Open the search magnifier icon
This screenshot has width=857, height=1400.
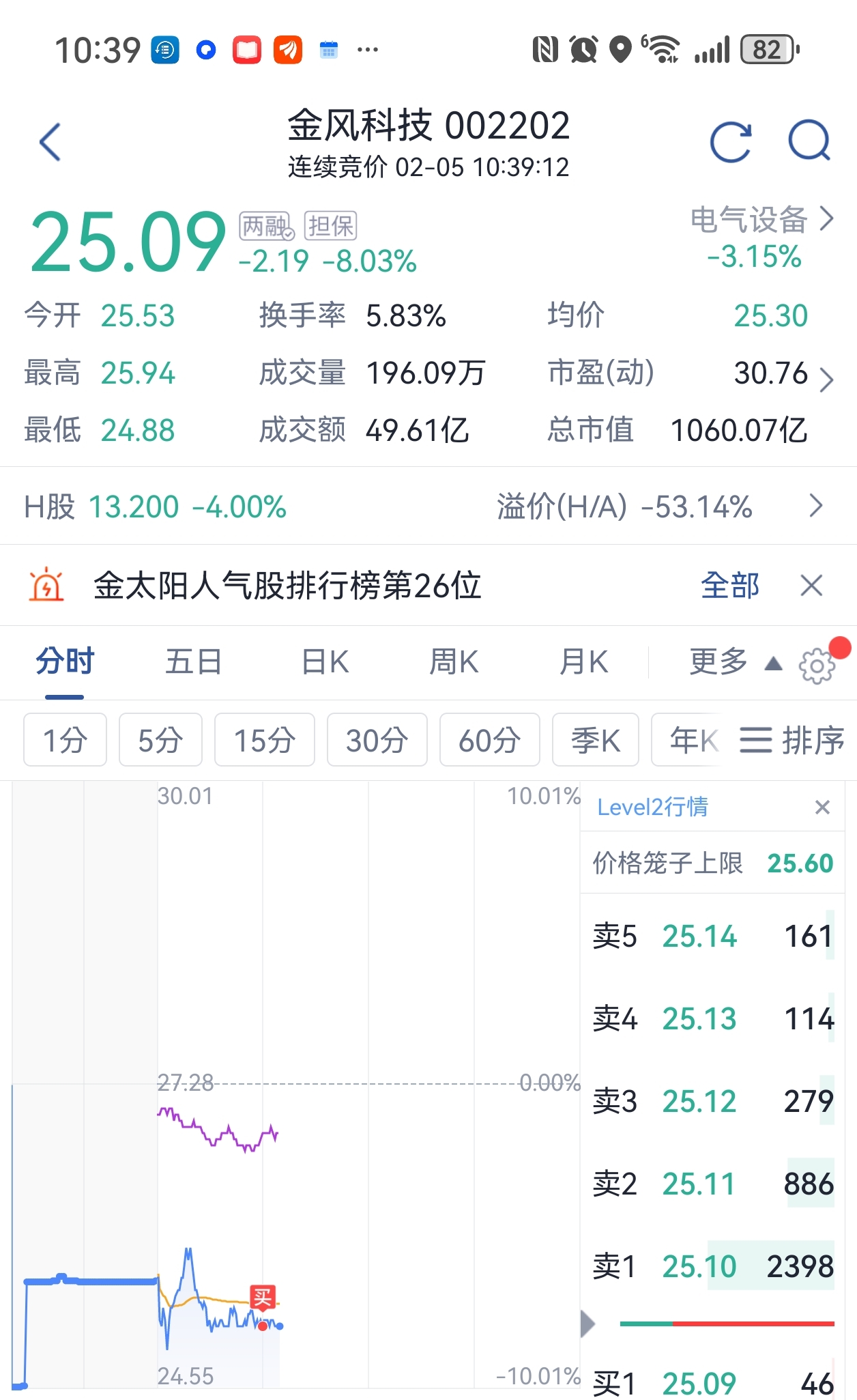(809, 141)
